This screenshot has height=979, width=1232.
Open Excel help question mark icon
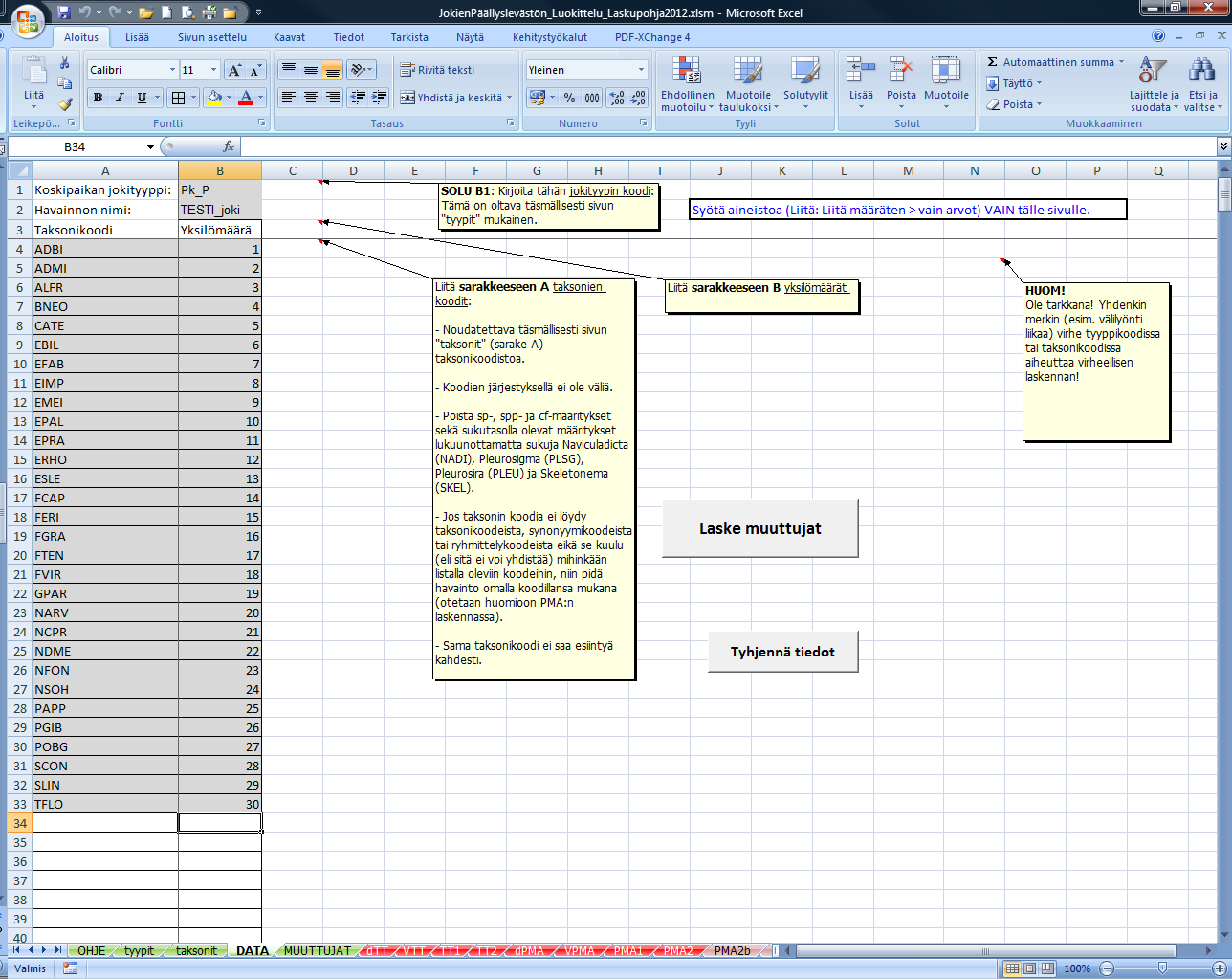tap(1158, 36)
